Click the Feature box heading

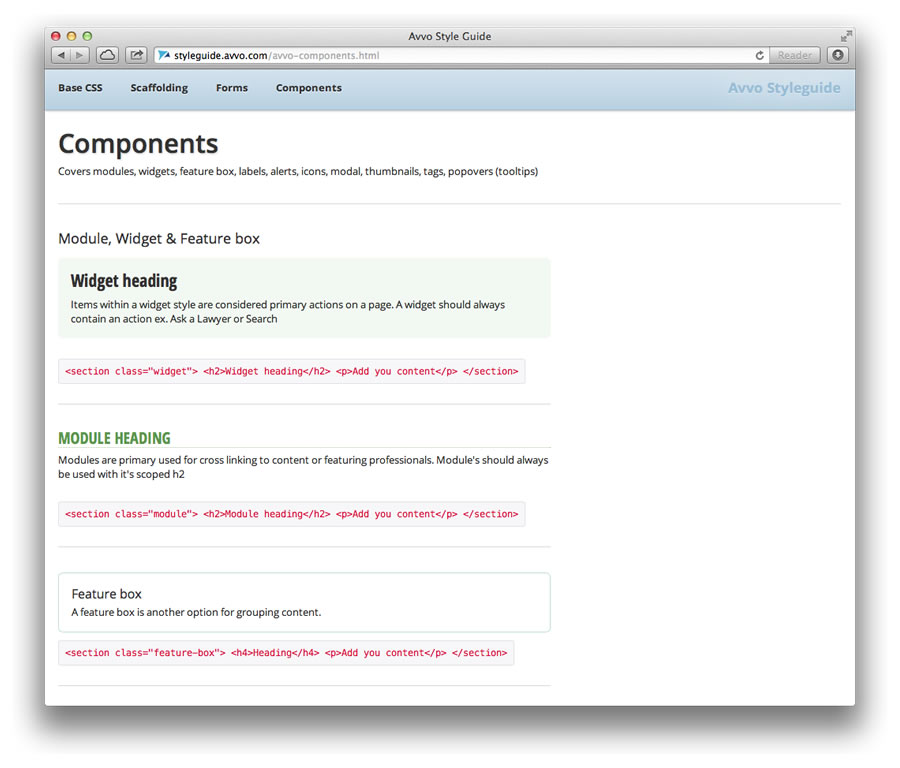[x=106, y=594]
